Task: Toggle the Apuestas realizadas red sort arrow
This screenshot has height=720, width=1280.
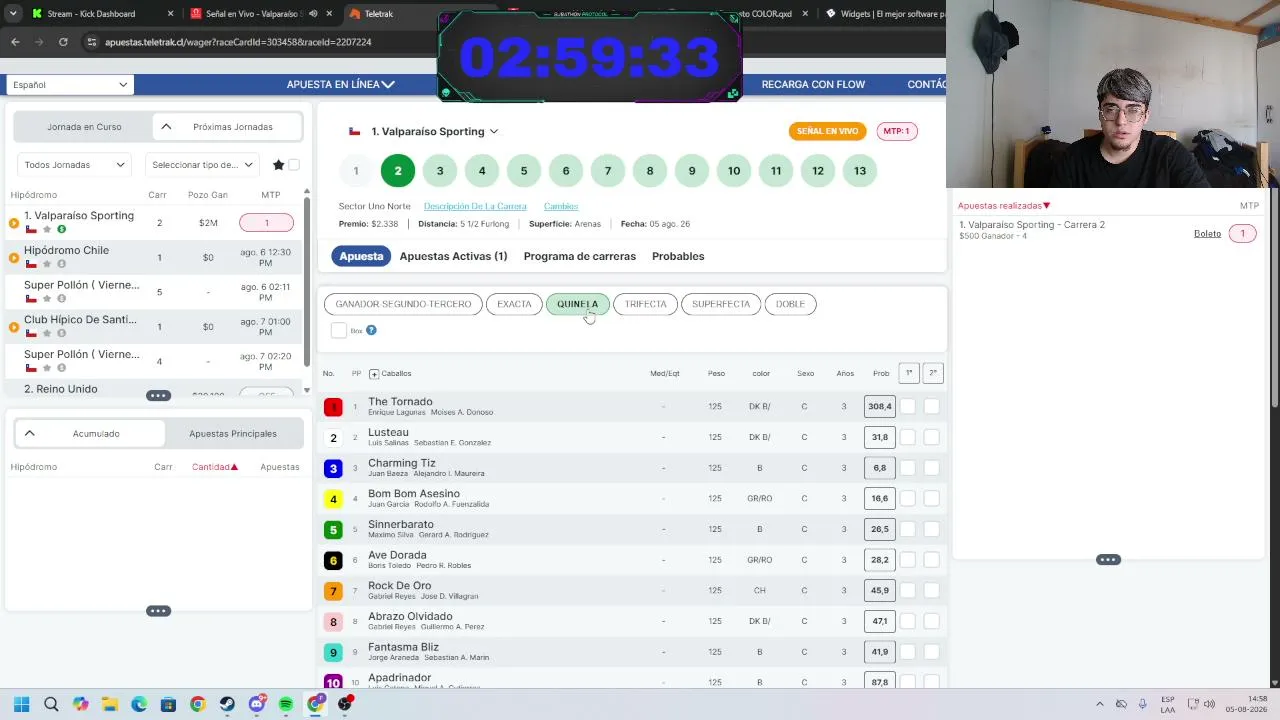Action: point(1047,206)
